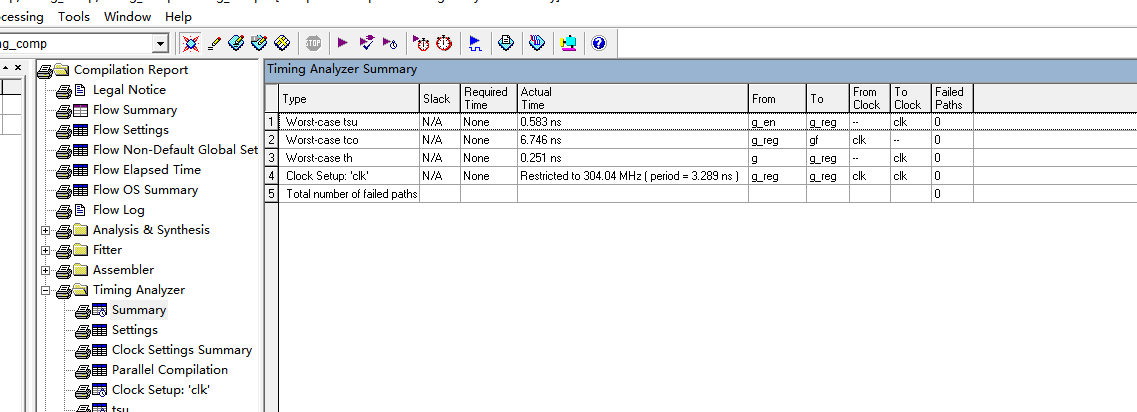Open the Legal Notice report item
1137x412 pixels.
pyautogui.click(x=129, y=90)
